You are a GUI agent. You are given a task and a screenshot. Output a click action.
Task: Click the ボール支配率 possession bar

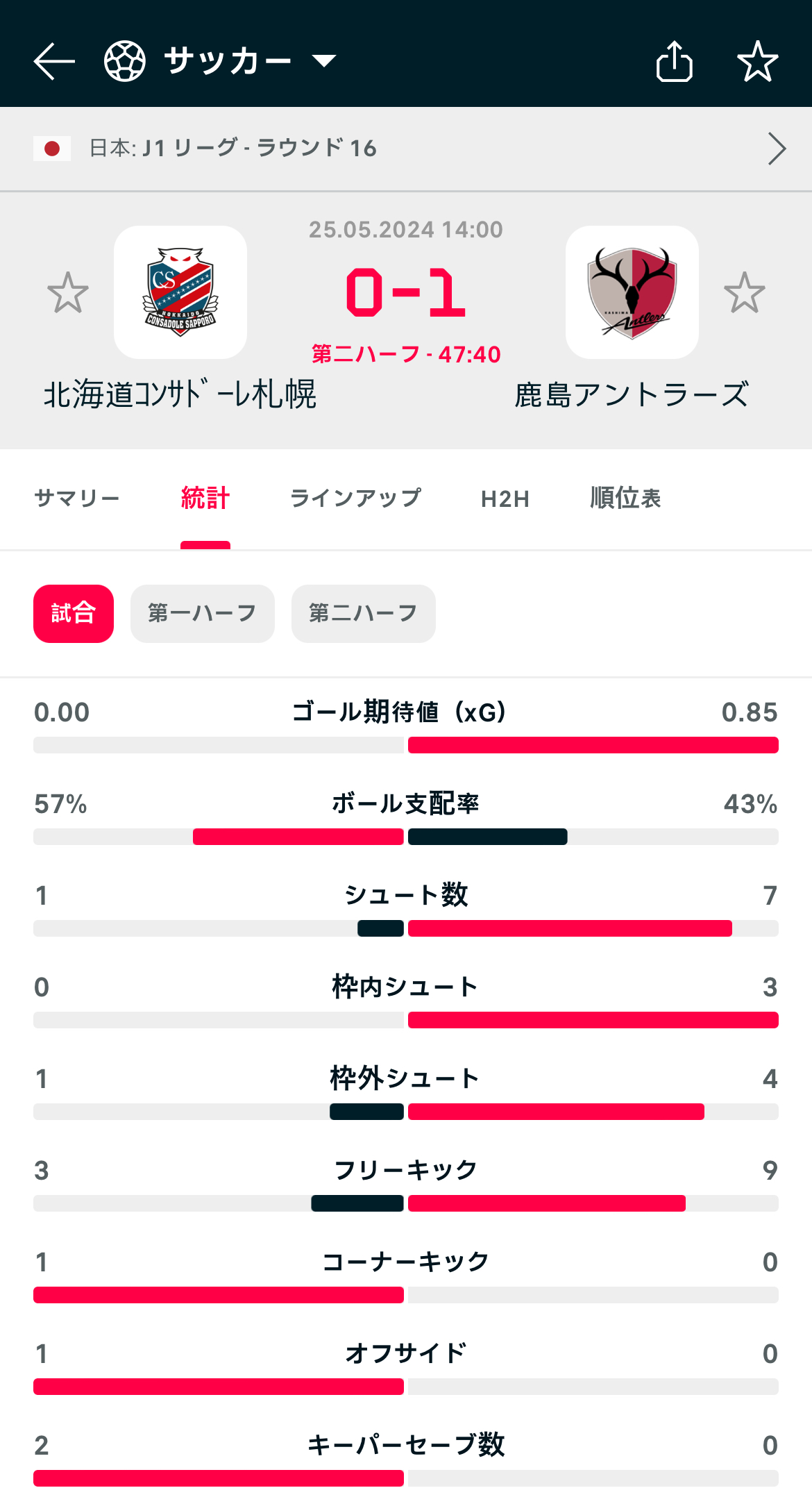[406, 837]
